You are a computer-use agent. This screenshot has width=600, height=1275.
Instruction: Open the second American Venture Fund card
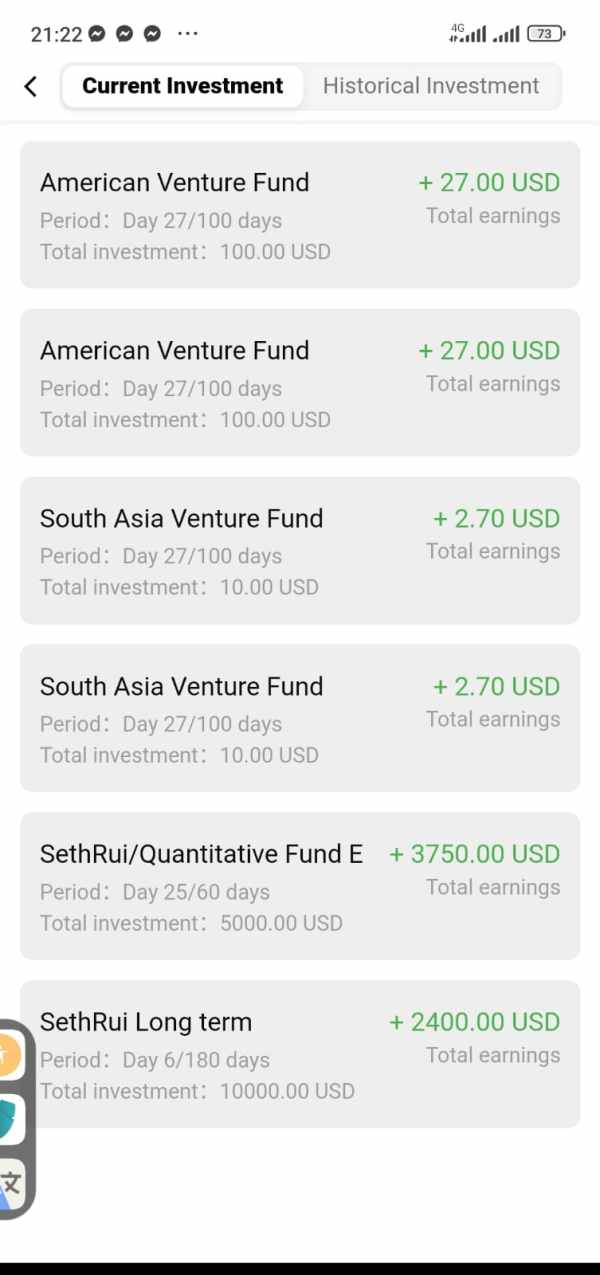tap(300, 383)
